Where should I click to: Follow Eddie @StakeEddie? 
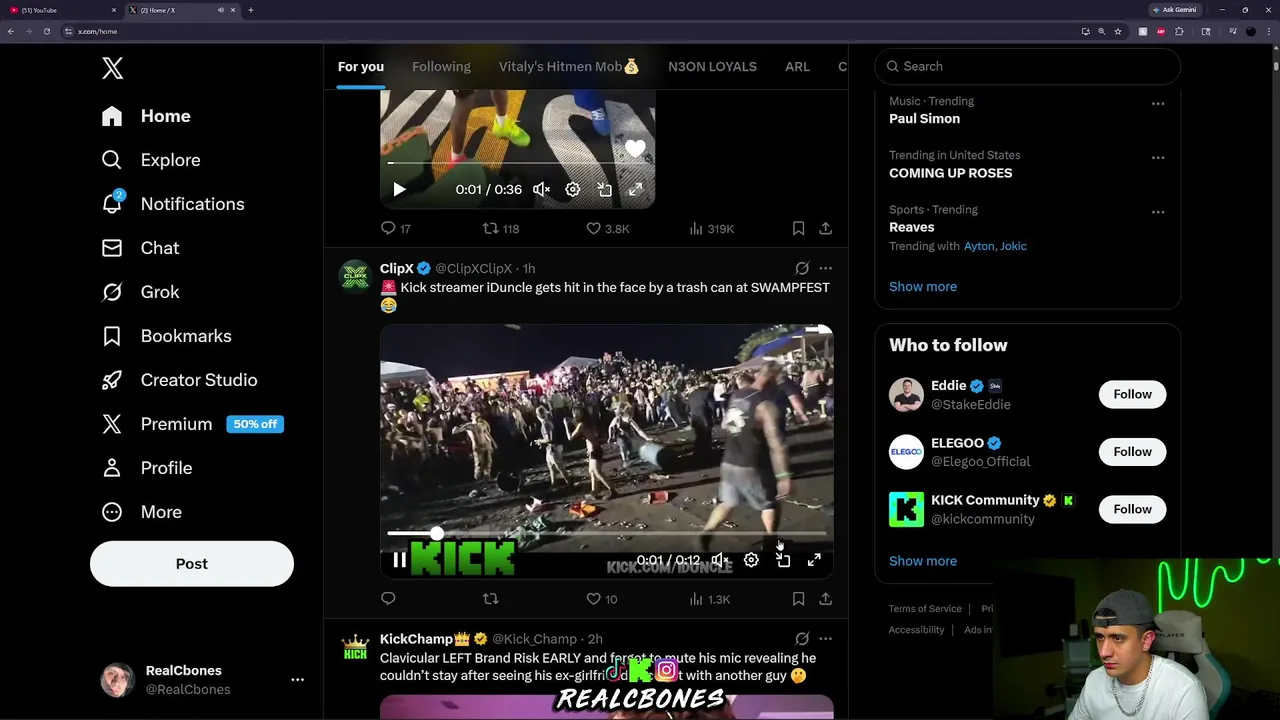1133,394
